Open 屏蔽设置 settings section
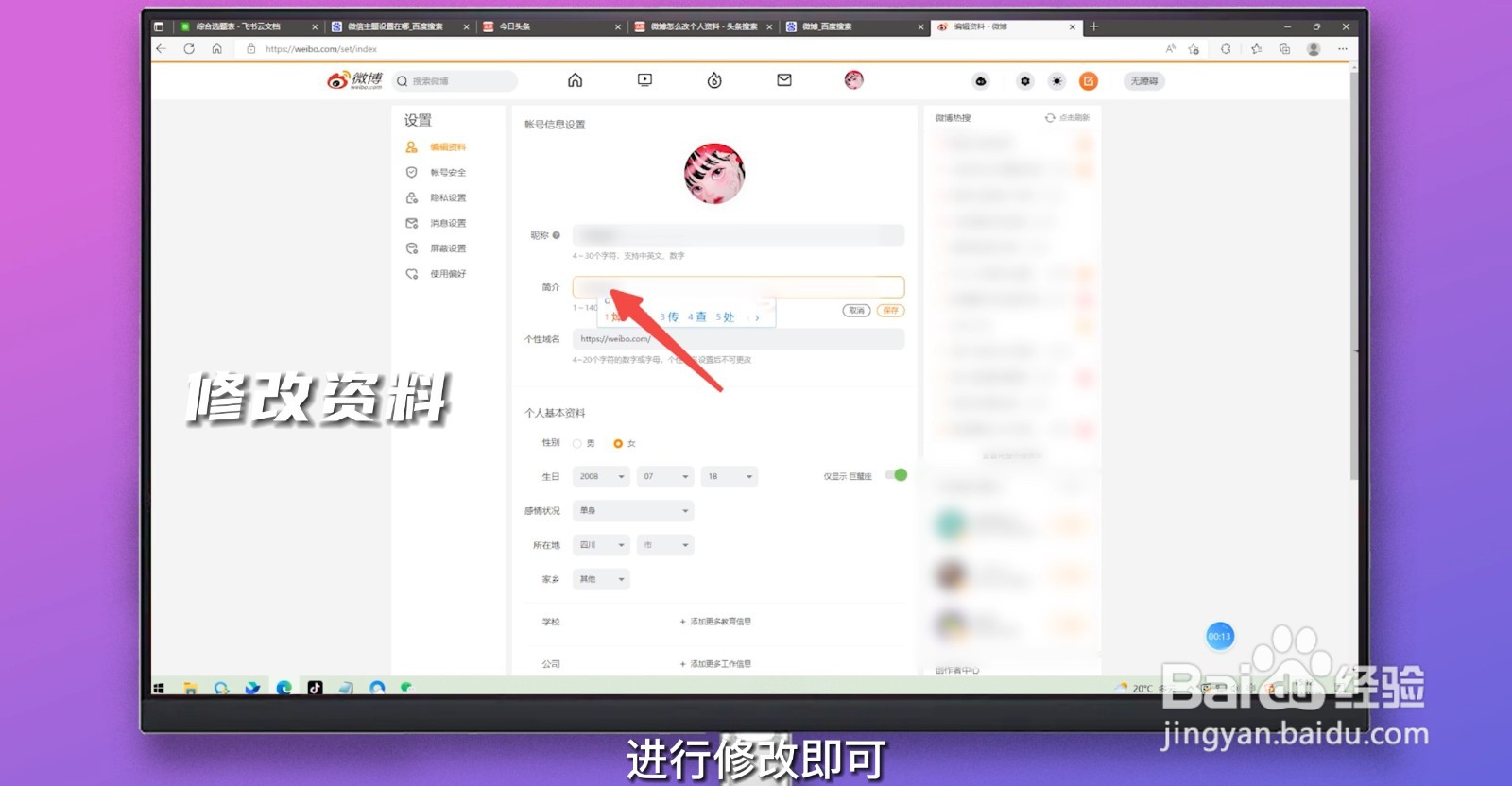1512x786 pixels. click(x=448, y=248)
